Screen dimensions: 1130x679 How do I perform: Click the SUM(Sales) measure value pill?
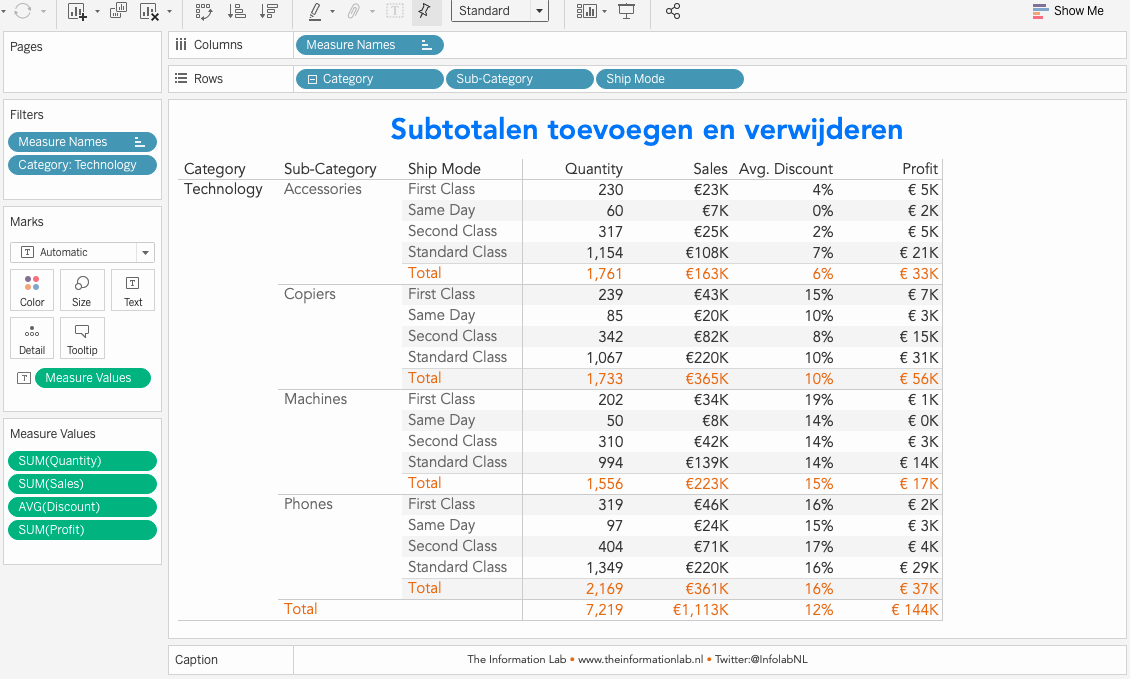(x=82, y=484)
